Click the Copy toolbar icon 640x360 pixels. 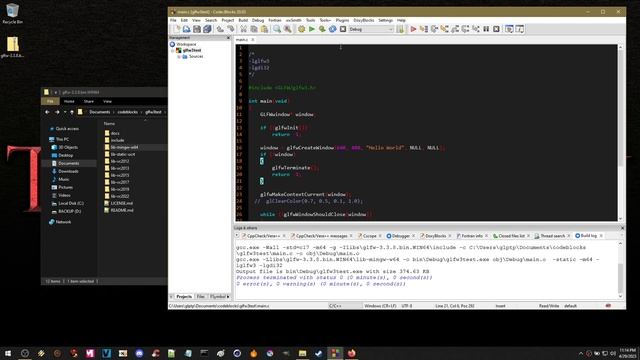pos(254,29)
